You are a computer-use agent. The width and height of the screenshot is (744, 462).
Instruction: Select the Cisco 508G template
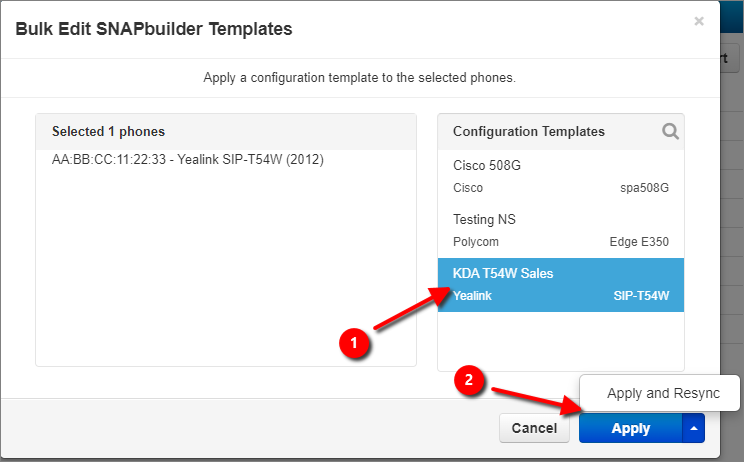560,176
